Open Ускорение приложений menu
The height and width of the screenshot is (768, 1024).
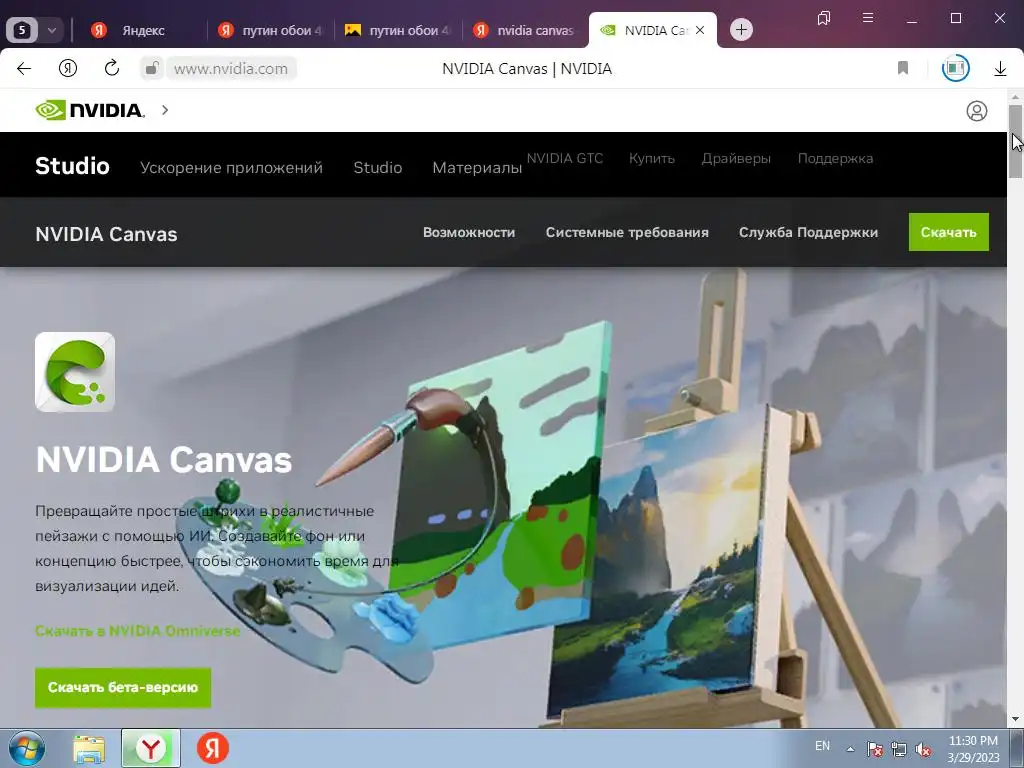tap(231, 168)
